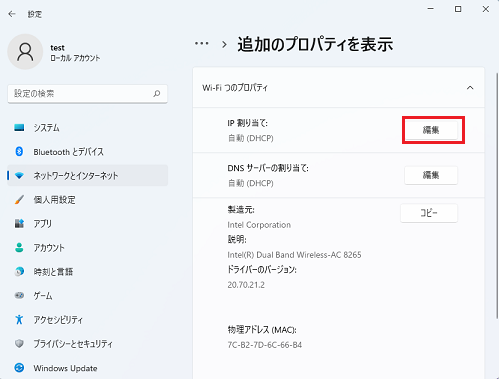Click the vertical scrollbar on right
499x379 pixels.
point(496,195)
